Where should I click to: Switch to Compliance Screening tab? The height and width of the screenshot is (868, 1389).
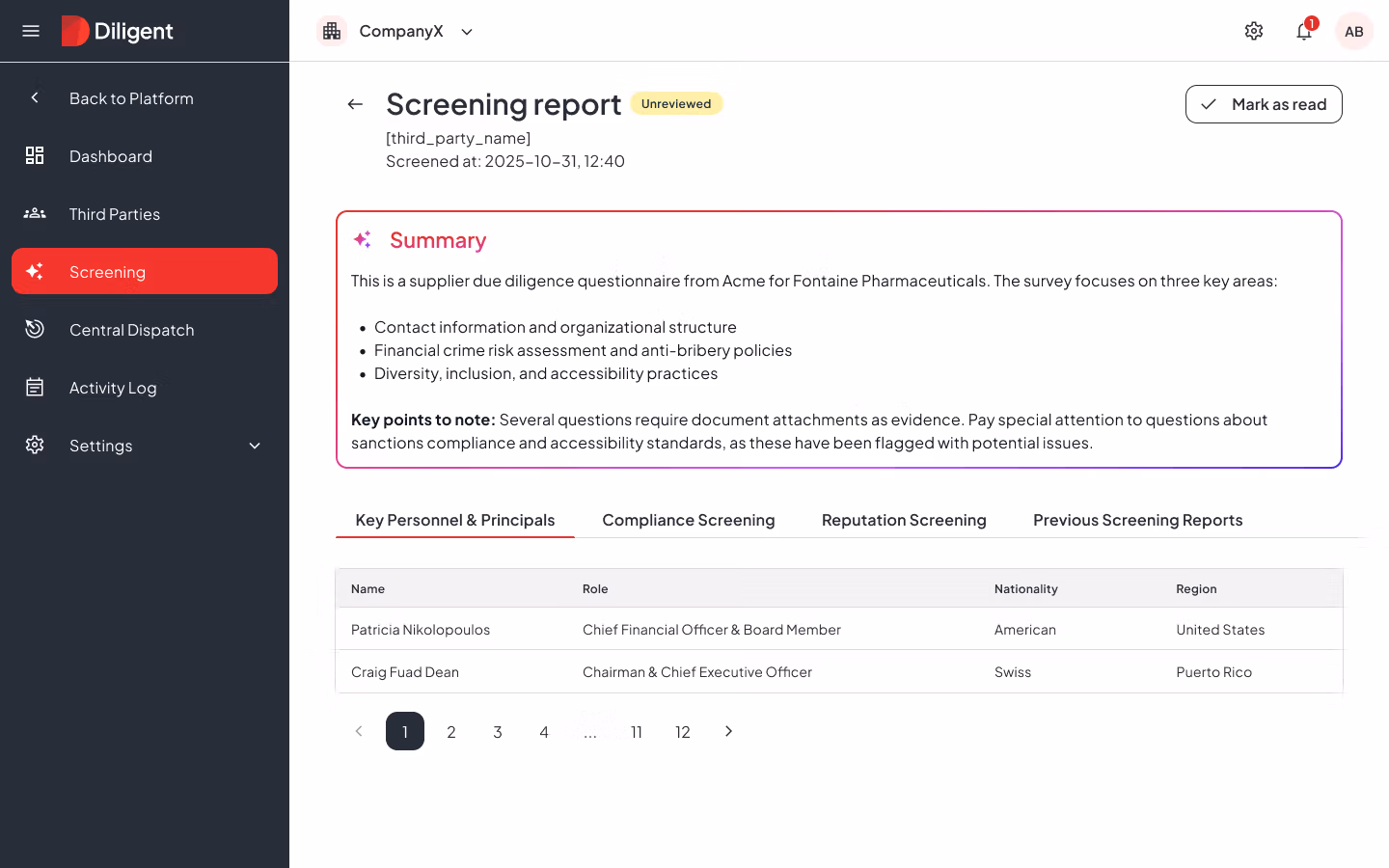click(x=689, y=520)
